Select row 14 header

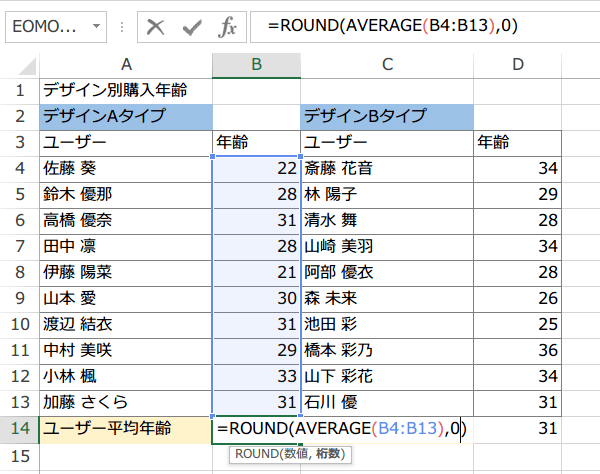(x=20, y=428)
